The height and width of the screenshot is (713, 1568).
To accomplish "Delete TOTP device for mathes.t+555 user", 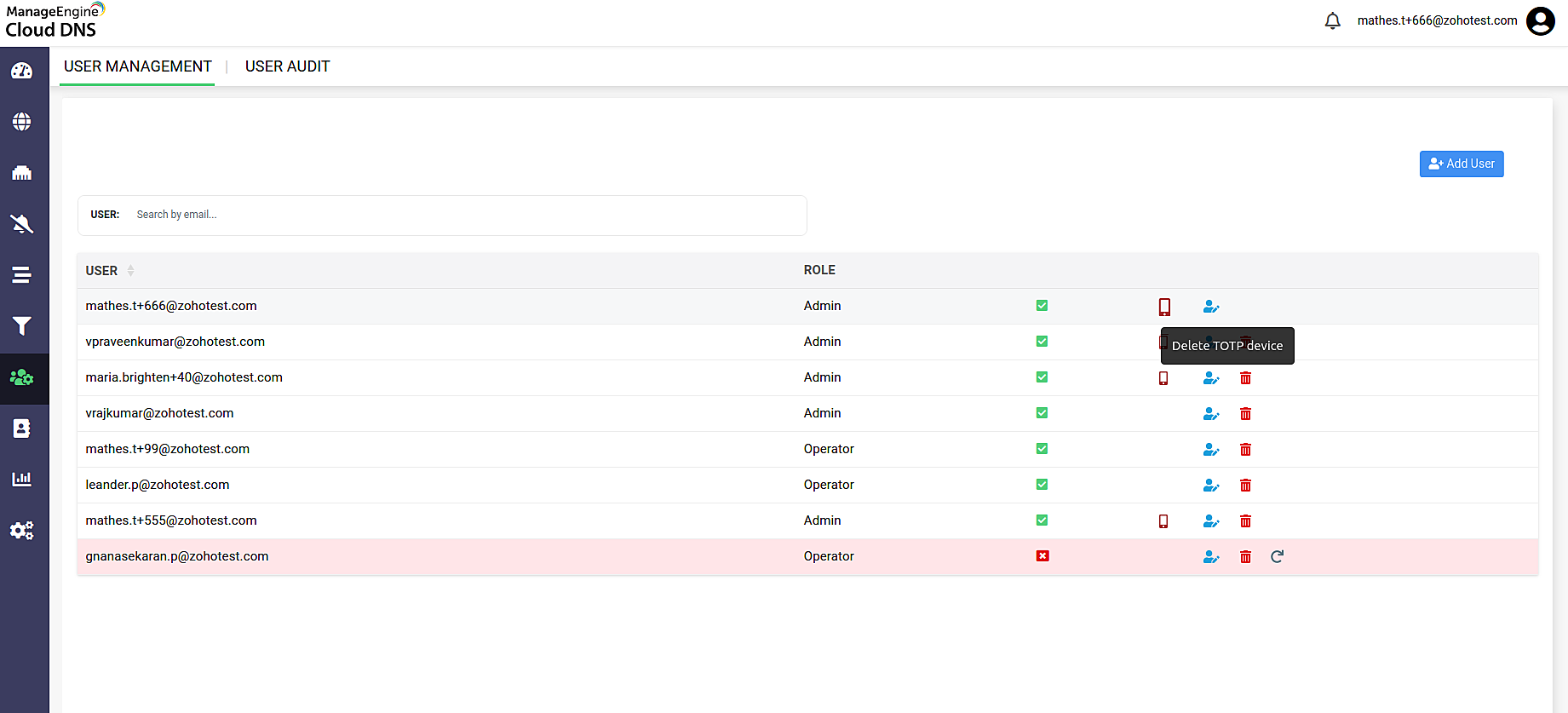I will point(1163,521).
